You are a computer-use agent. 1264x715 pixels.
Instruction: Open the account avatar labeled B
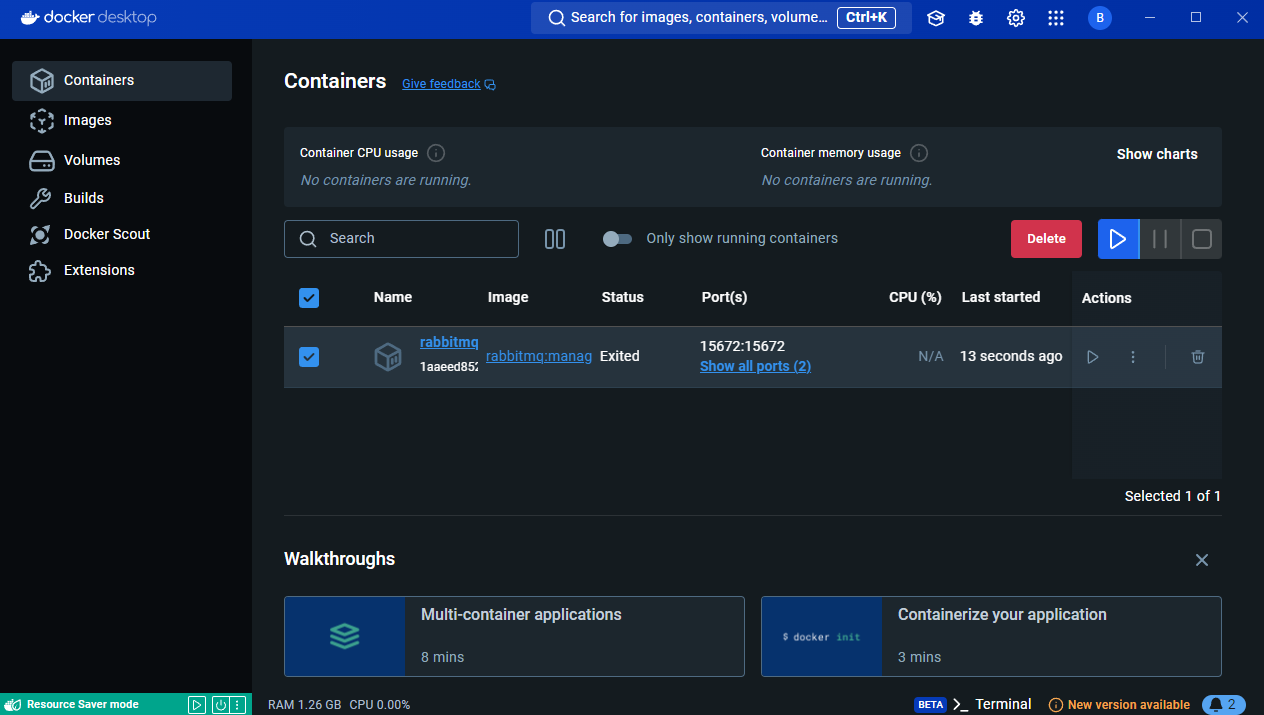coord(1100,18)
